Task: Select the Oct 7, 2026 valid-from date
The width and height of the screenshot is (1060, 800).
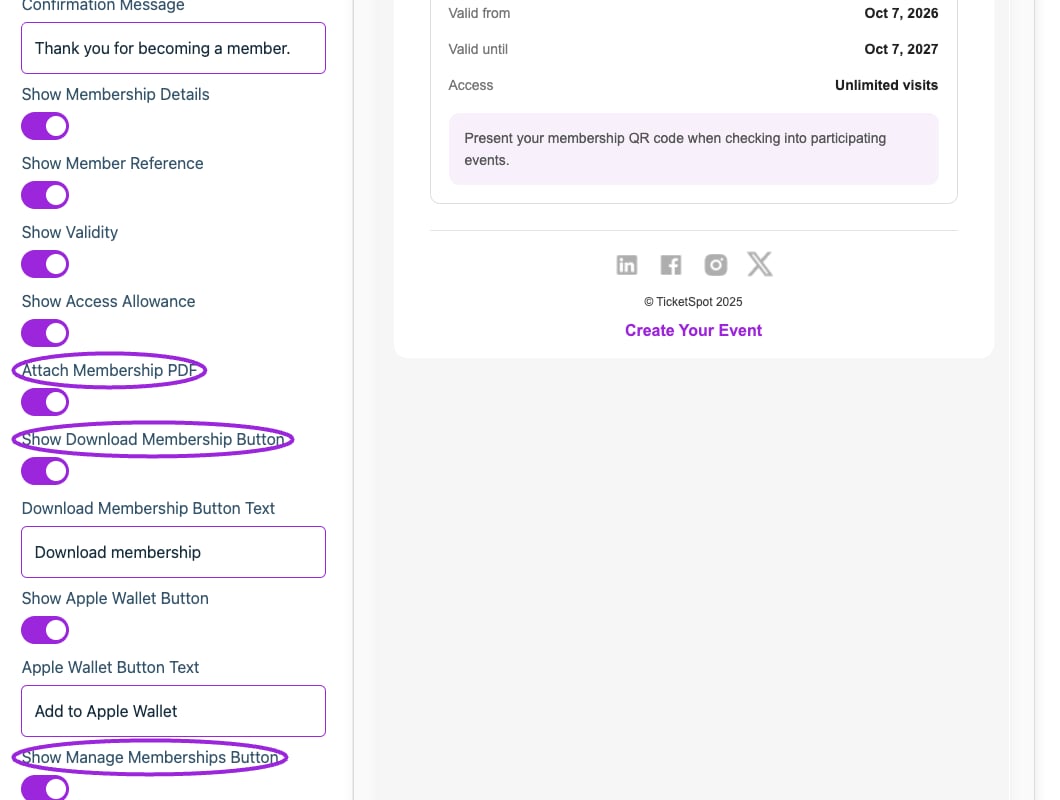Action: (x=901, y=13)
